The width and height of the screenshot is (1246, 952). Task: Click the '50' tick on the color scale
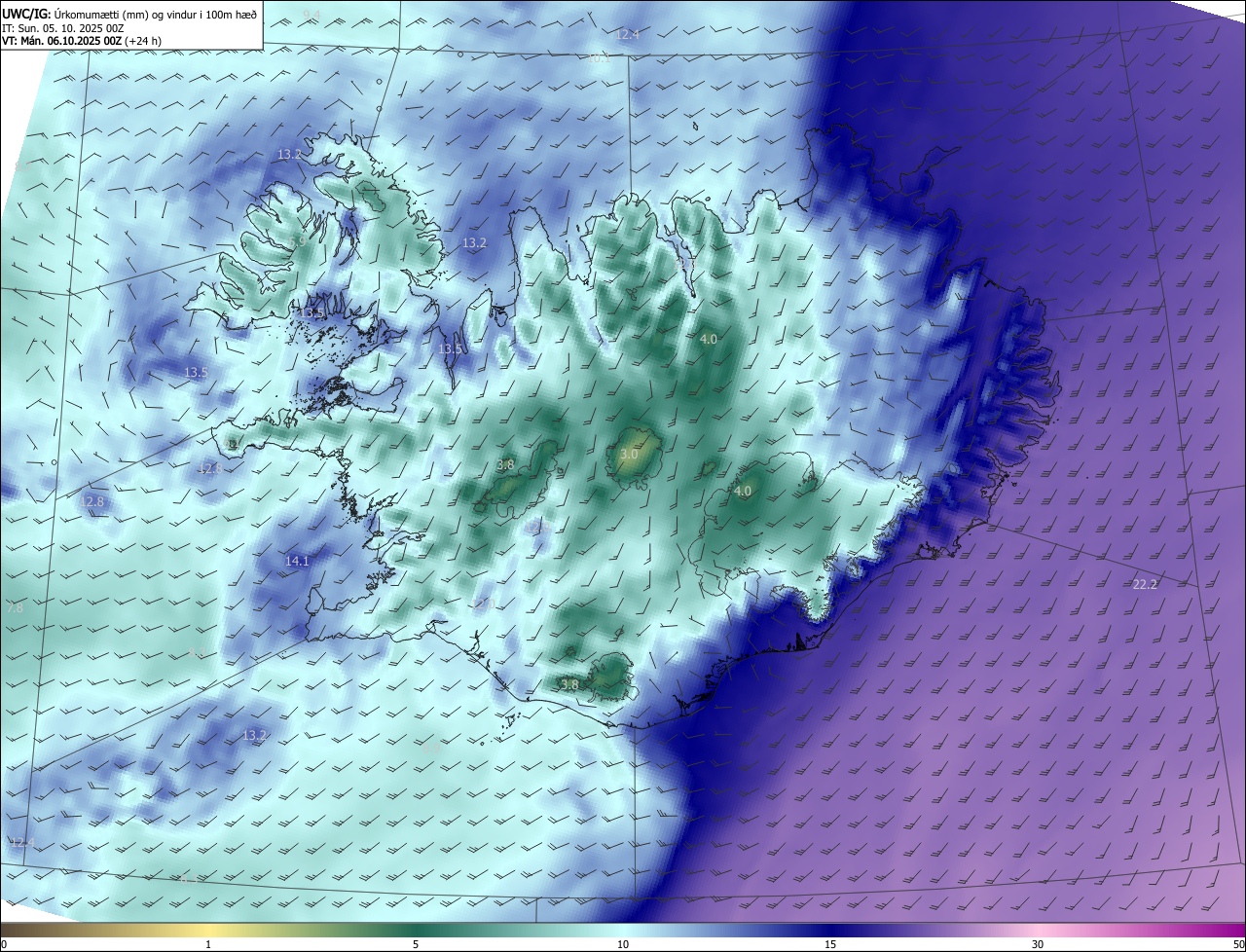click(x=1238, y=944)
